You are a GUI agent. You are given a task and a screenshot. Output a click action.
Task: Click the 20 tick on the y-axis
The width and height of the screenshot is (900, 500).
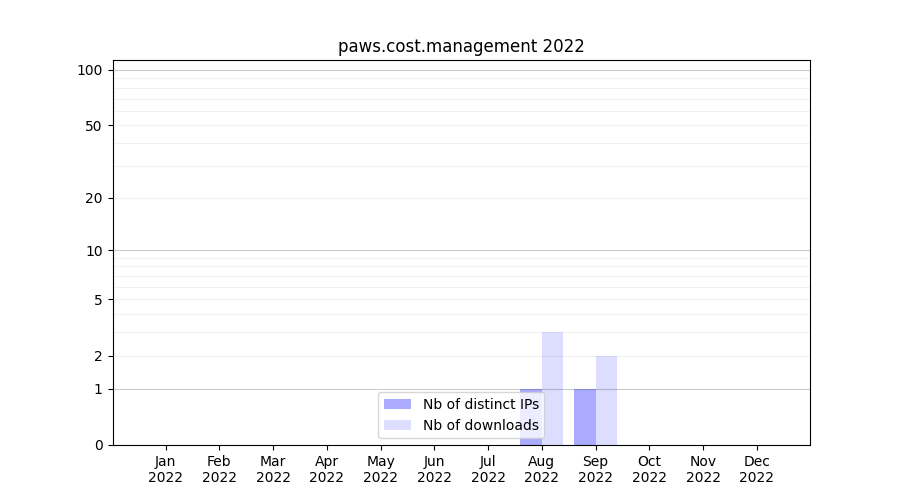(x=94, y=198)
